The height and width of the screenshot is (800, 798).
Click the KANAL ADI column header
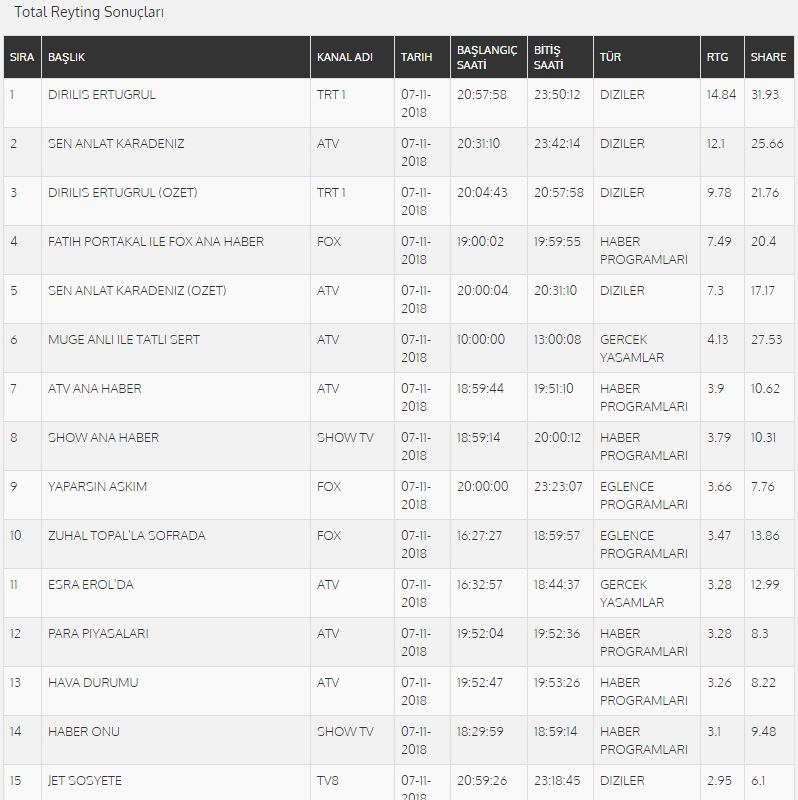[352, 57]
